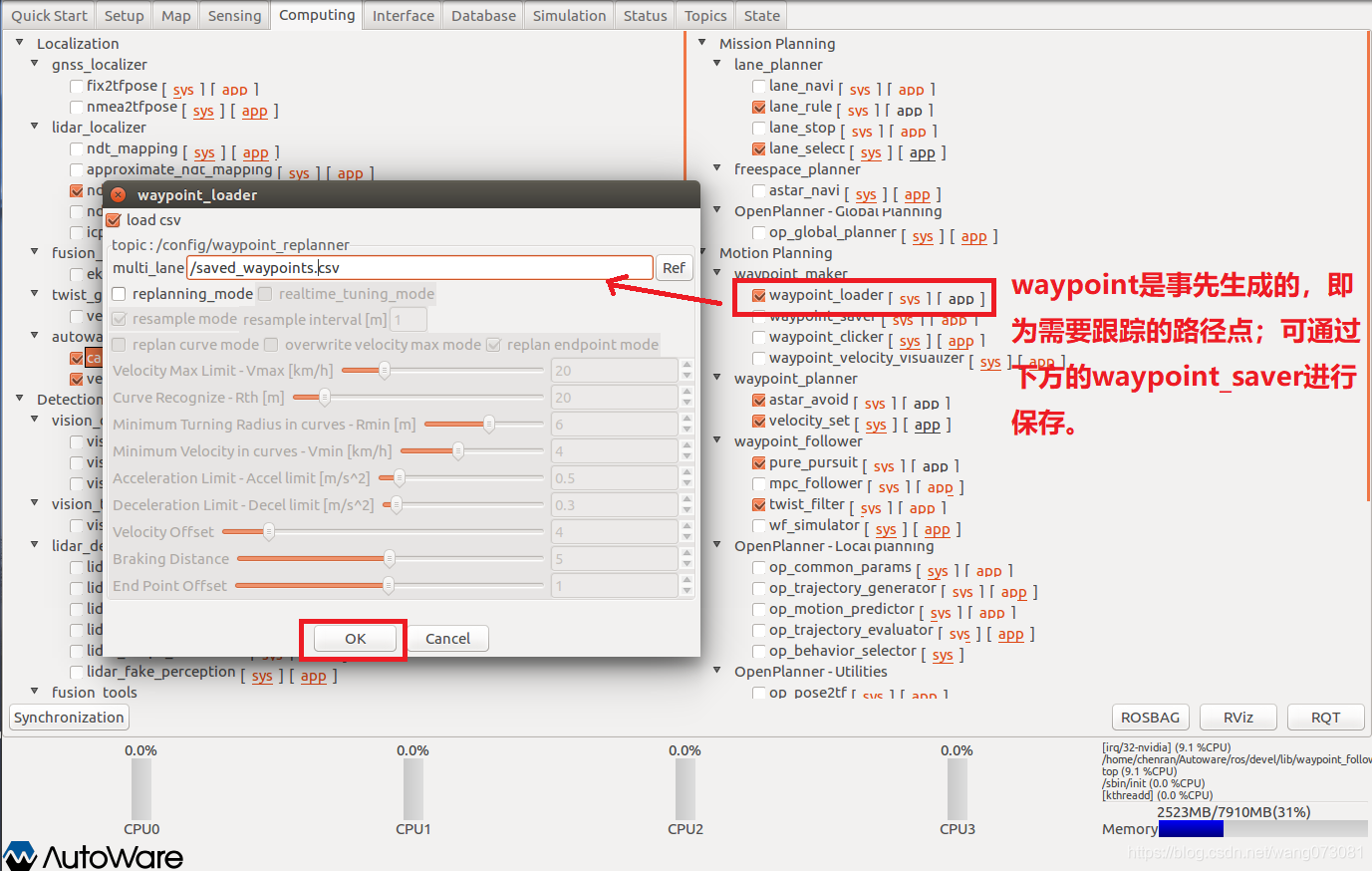This screenshot has width=1372, height=871.
Task: Click OK in waypoint_loader dialog
Action: click(x=356, y=639)
